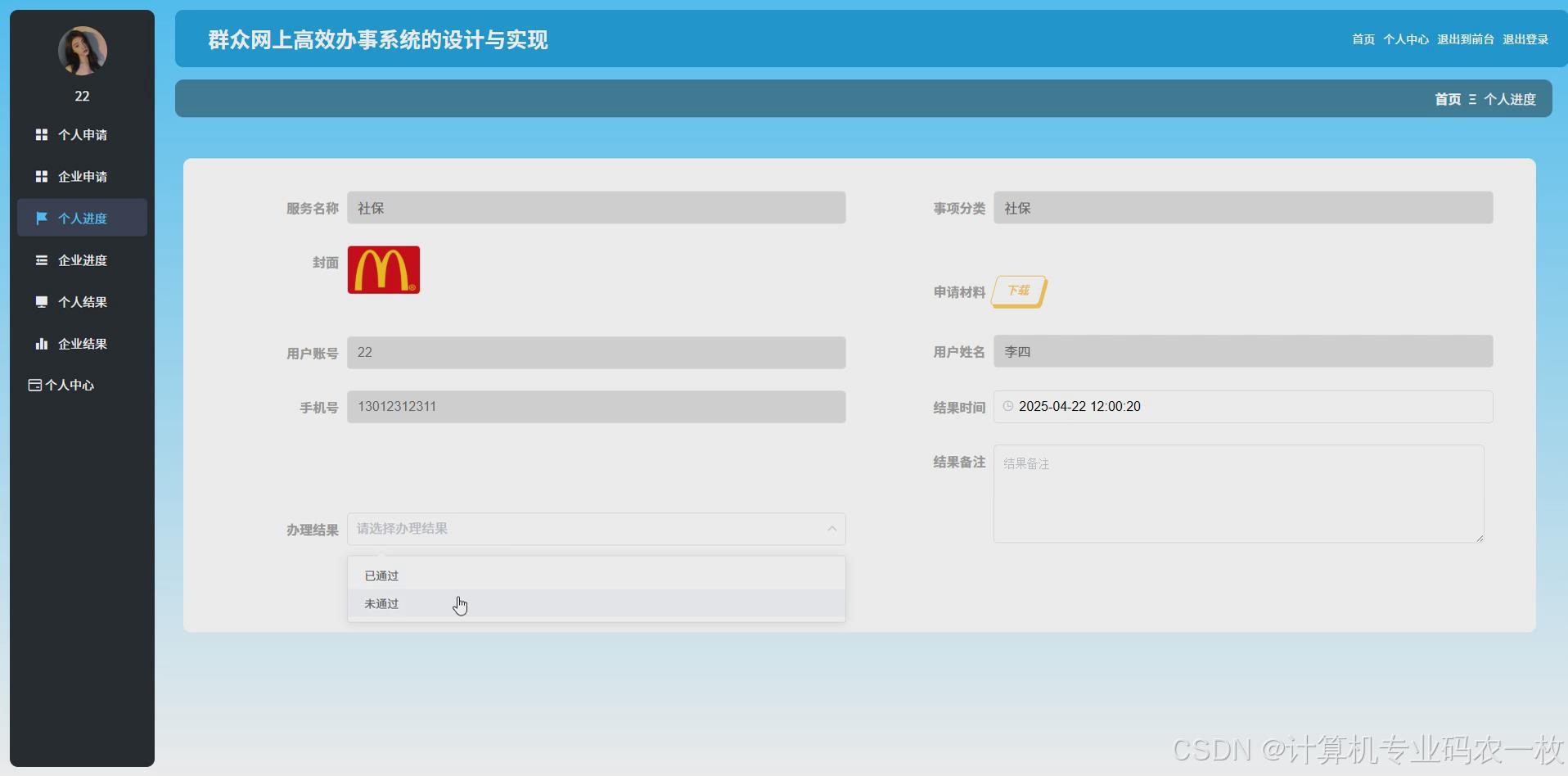Click the McDonald's cover image
Image resolution: width=1568 pixels, height=776 pixels.
384,270
